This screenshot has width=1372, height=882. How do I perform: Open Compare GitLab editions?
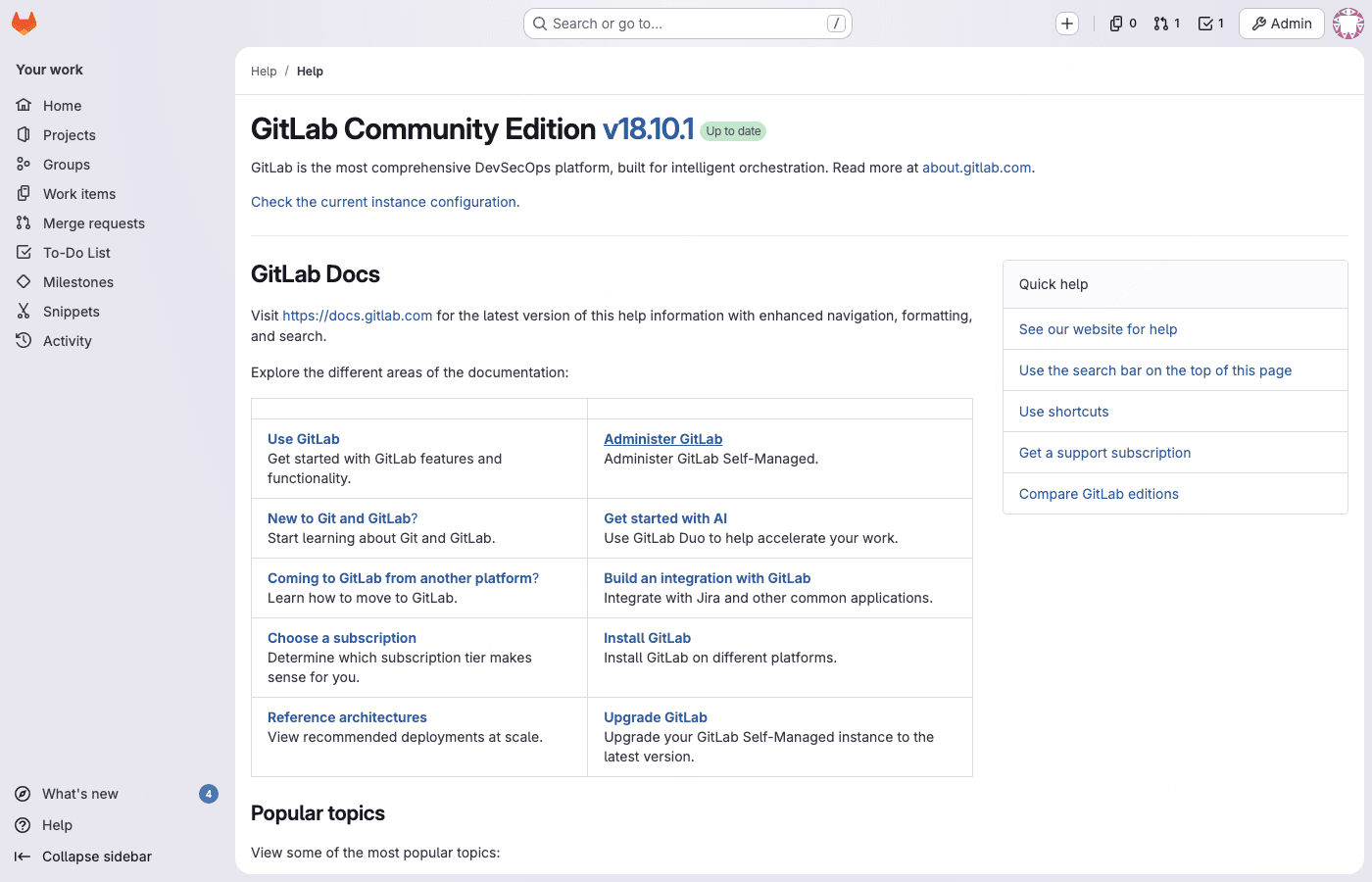pyautogui.click(x=1098, y=493)
